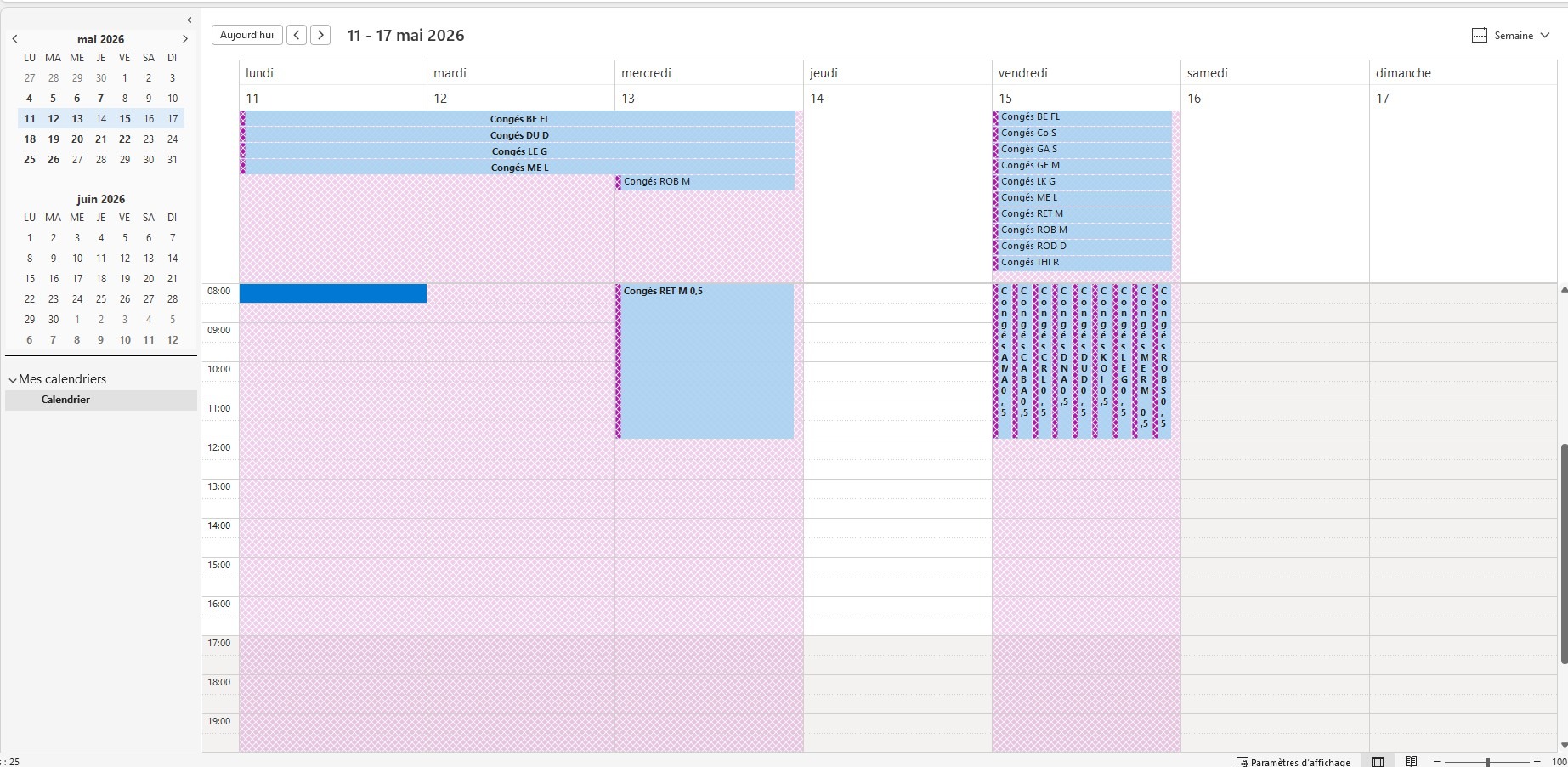Click the vertical scrollbar of the calendar
Viewport: 1568px width, 767px height.
[1564, 553]
